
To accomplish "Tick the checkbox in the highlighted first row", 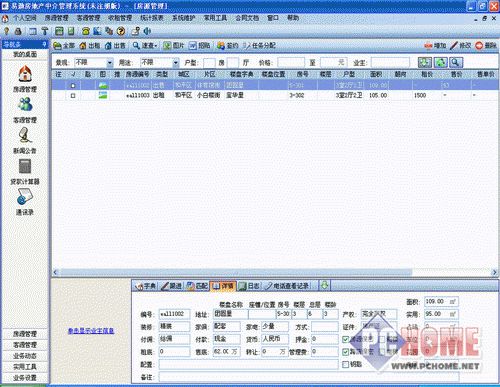I will click(x=73, y=85).
